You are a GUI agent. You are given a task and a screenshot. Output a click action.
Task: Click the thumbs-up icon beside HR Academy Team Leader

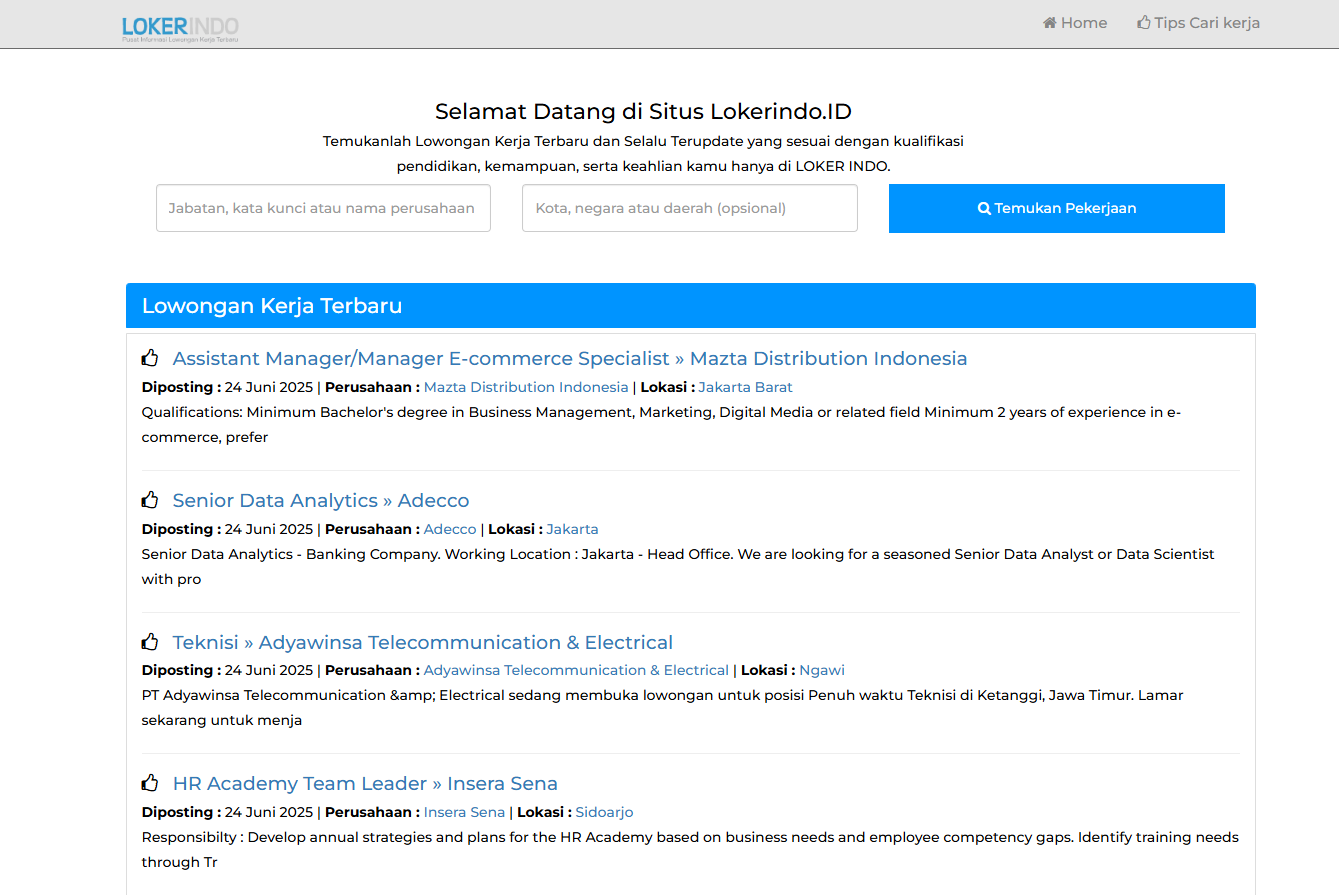click(151, 782)
